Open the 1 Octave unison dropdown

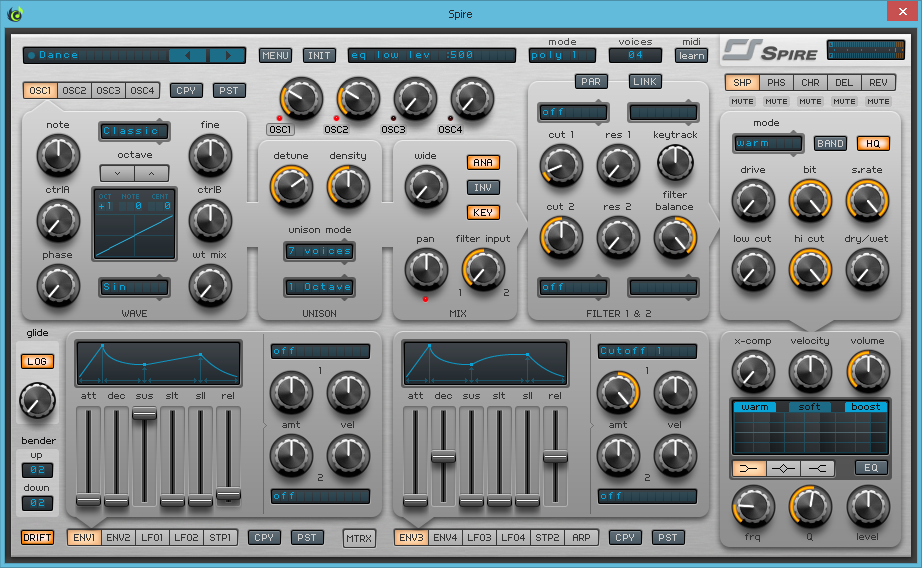pyautogui.click(x=319, y=287)
